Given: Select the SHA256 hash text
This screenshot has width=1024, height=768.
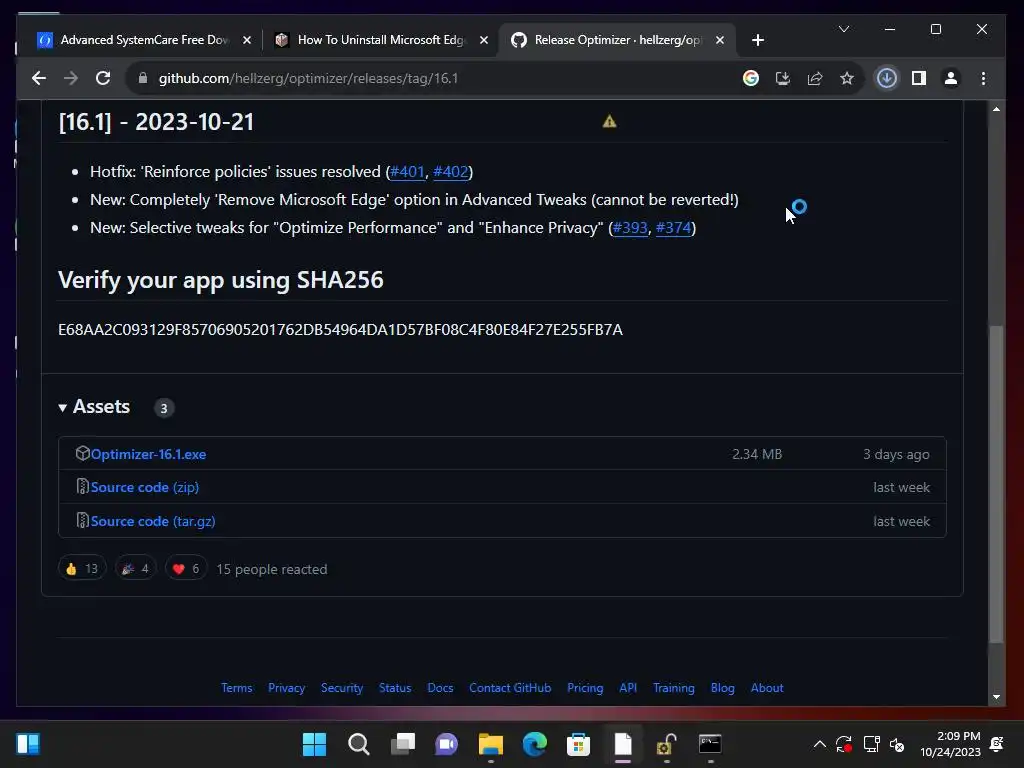Looking at the screenshot, I should [x=340, y=330].
